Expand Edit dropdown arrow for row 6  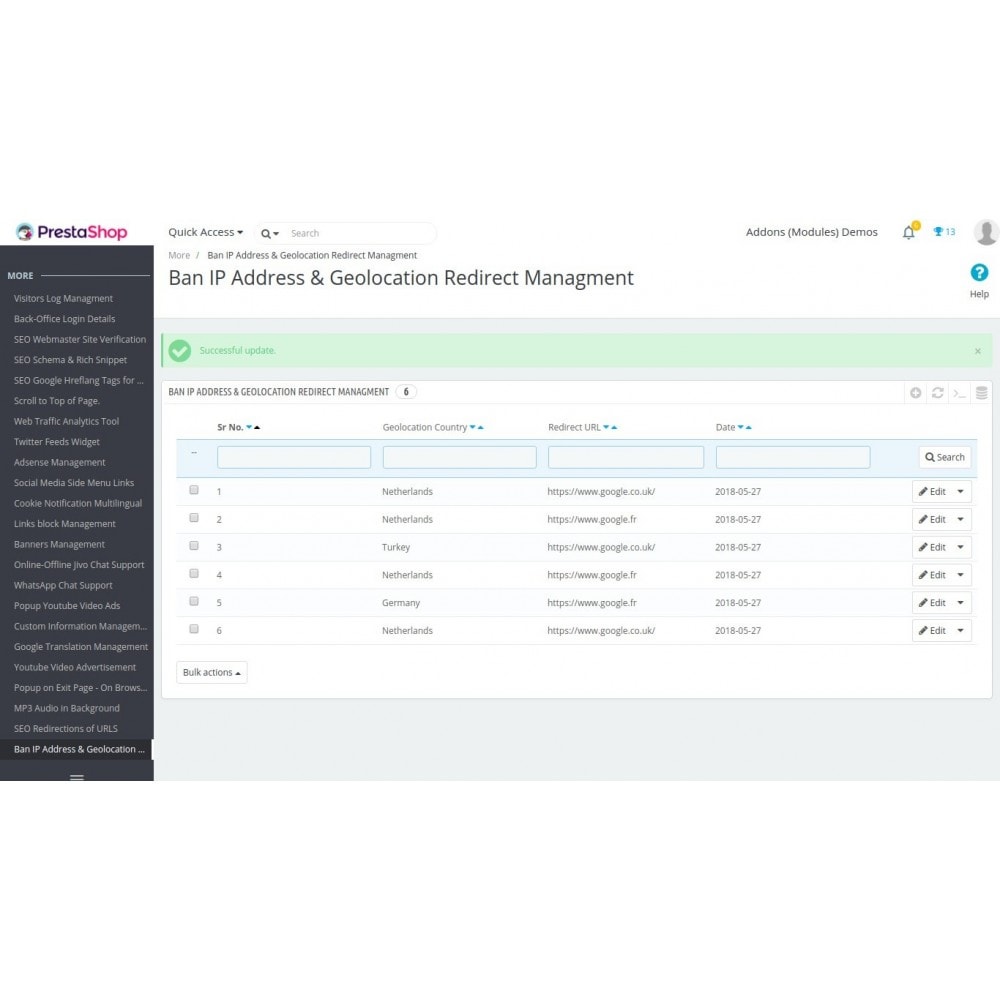coord(960,631)
